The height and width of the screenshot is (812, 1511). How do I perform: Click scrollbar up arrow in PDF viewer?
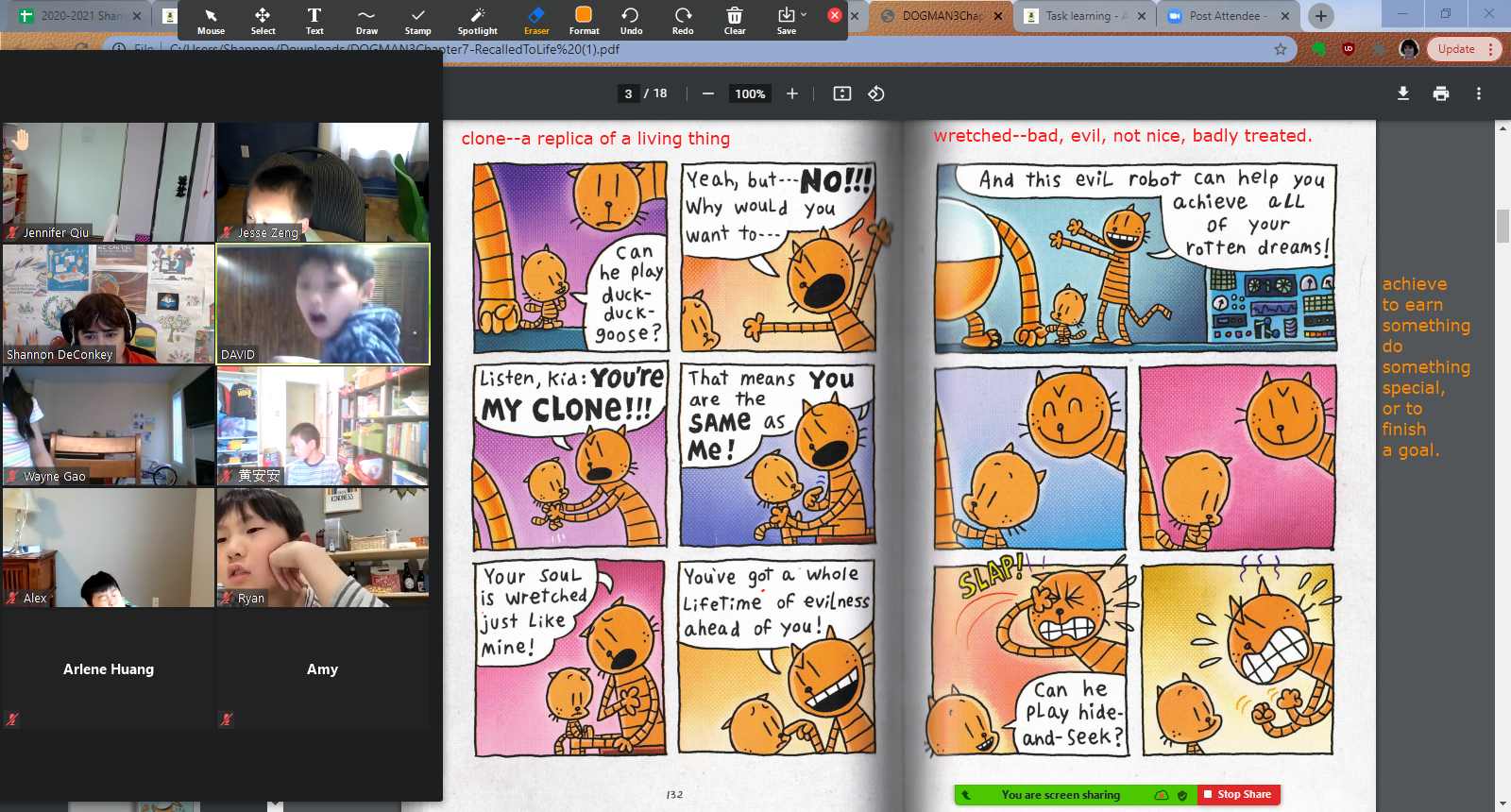click(x=1503, y=127)
